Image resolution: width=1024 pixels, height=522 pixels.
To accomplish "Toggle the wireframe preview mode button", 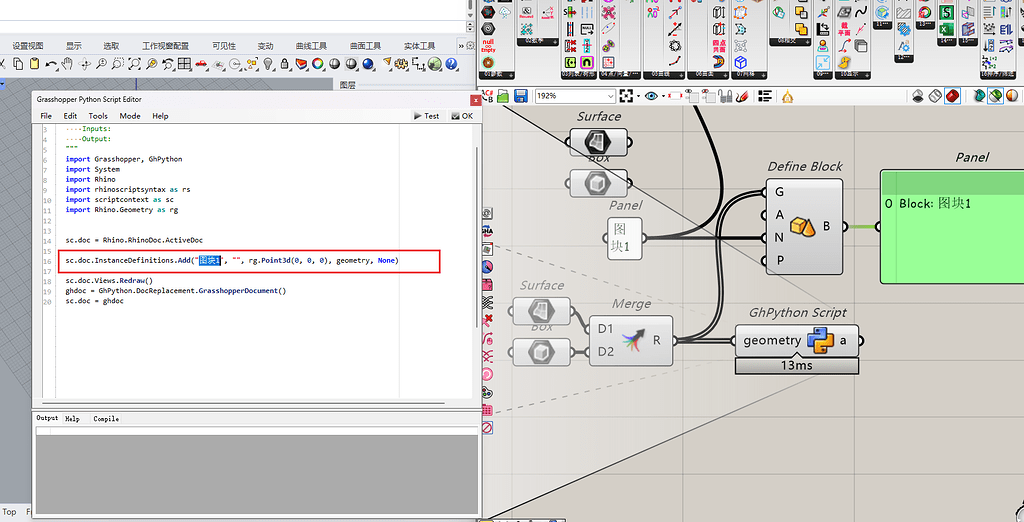I will point(935,96).
